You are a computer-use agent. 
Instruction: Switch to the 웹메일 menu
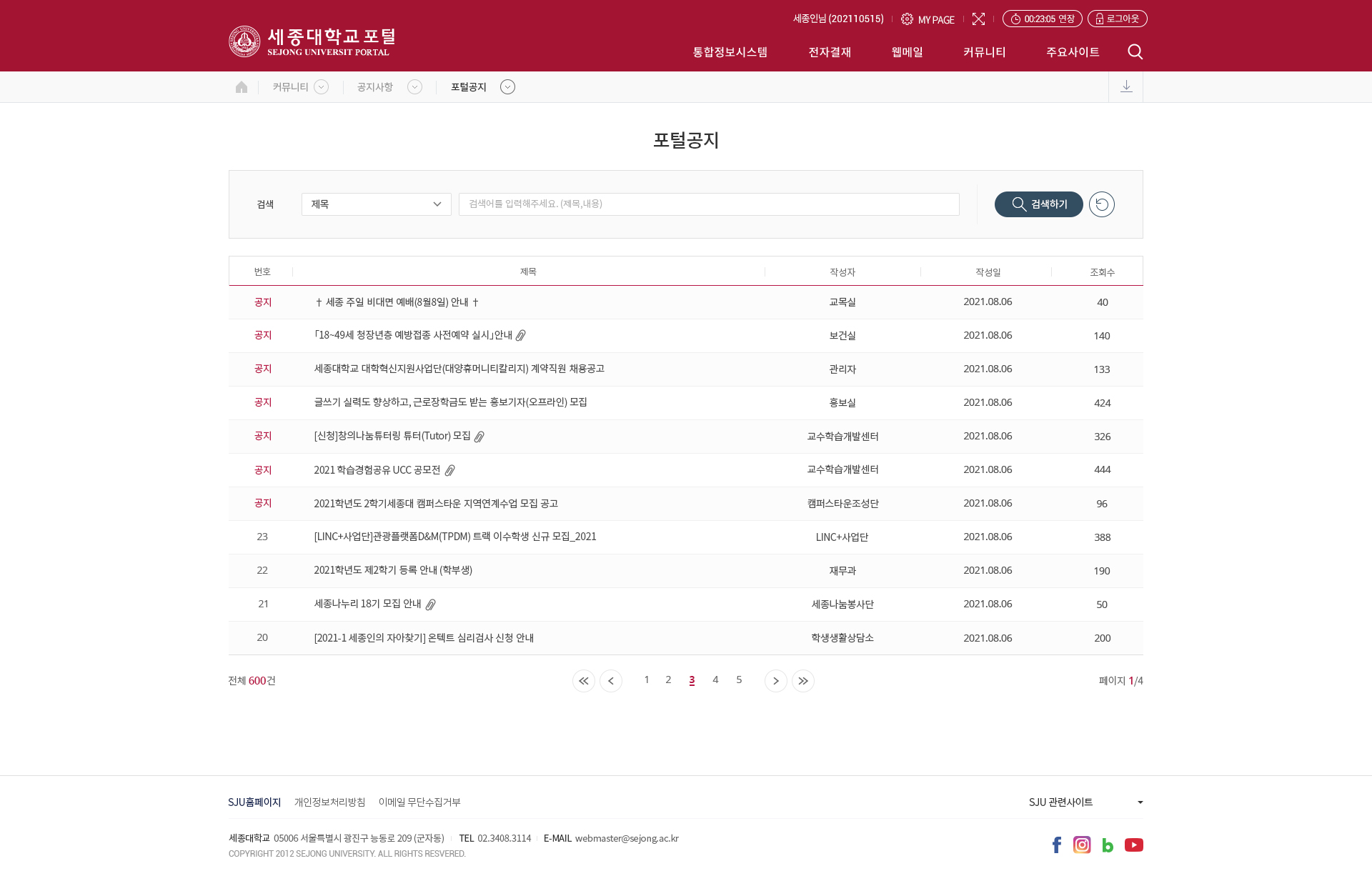[x=906, y=51]
